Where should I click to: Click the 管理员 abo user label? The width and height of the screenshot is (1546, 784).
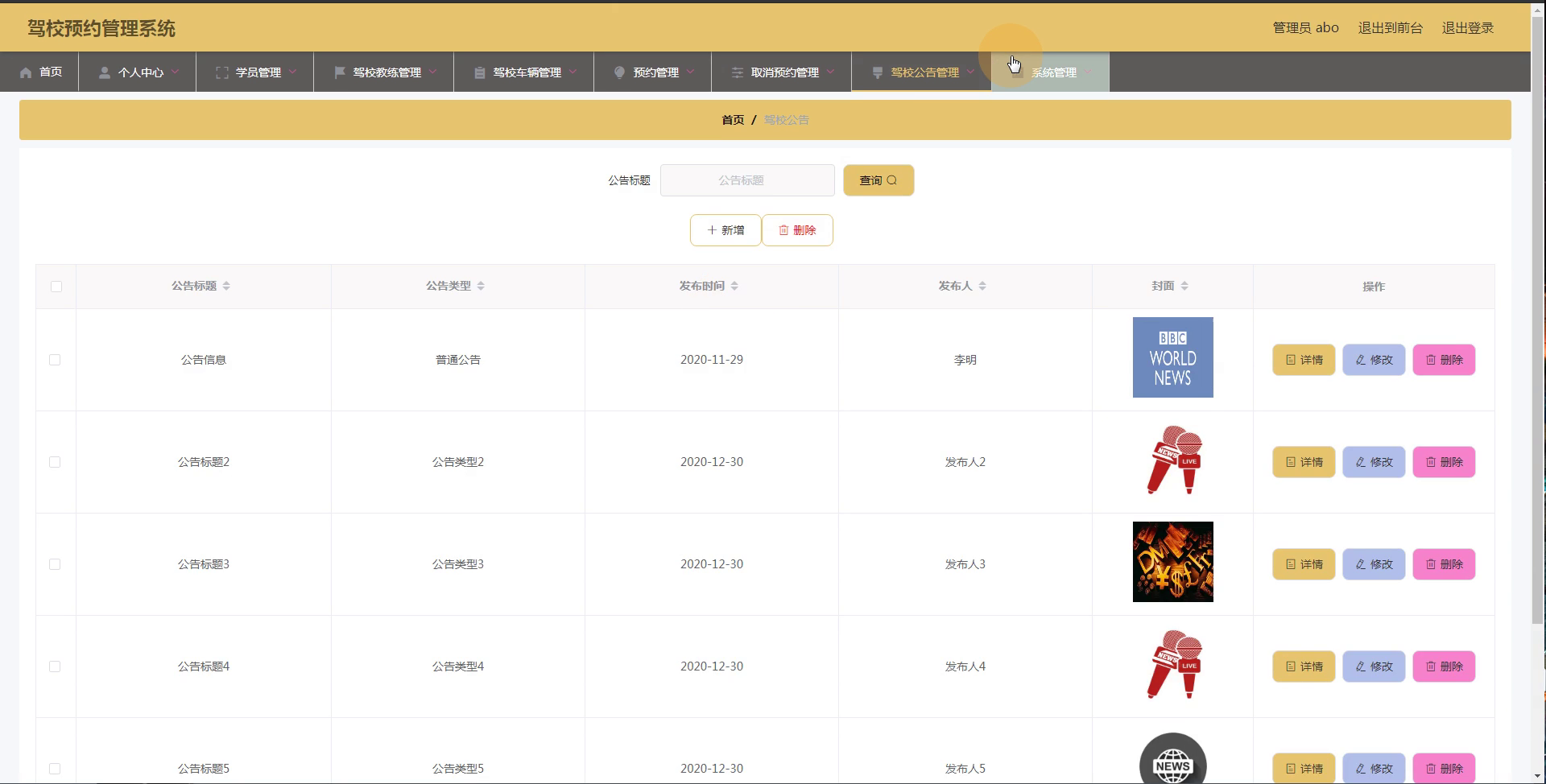tap(1305, 28)
